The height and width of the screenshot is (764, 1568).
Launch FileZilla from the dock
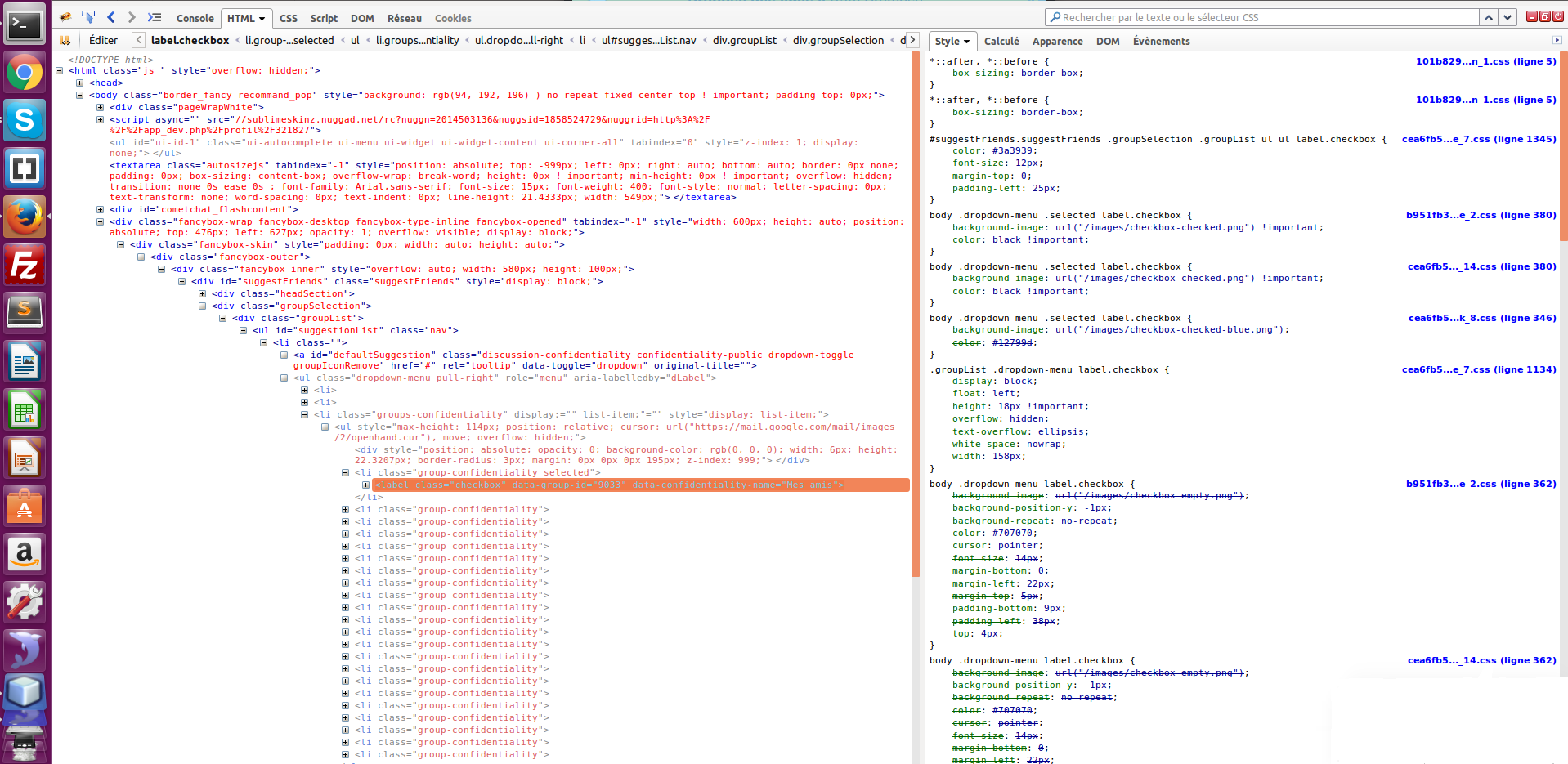25,266
